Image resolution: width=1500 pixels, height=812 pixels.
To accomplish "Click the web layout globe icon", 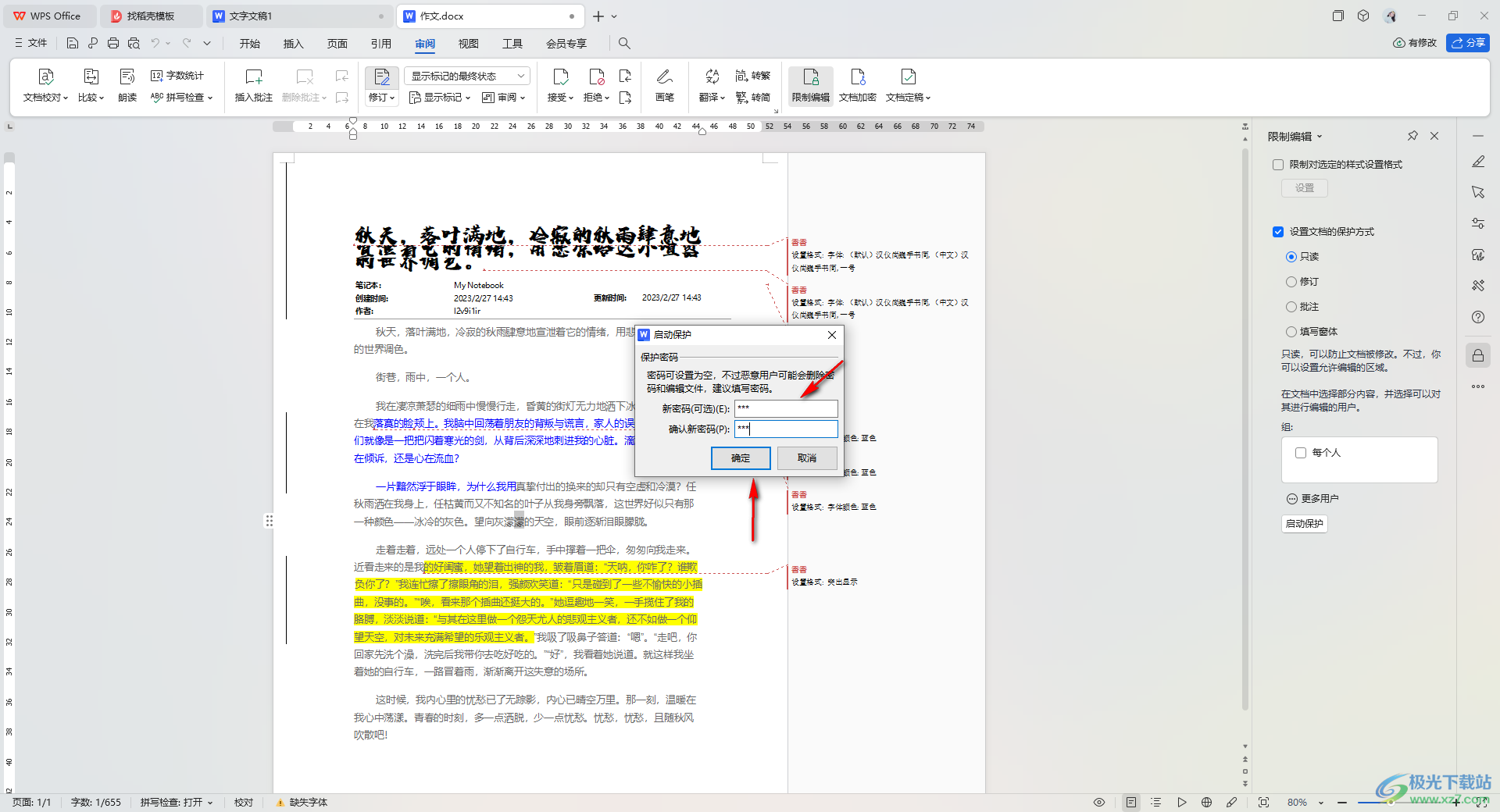I will (x=1206, y=803).
